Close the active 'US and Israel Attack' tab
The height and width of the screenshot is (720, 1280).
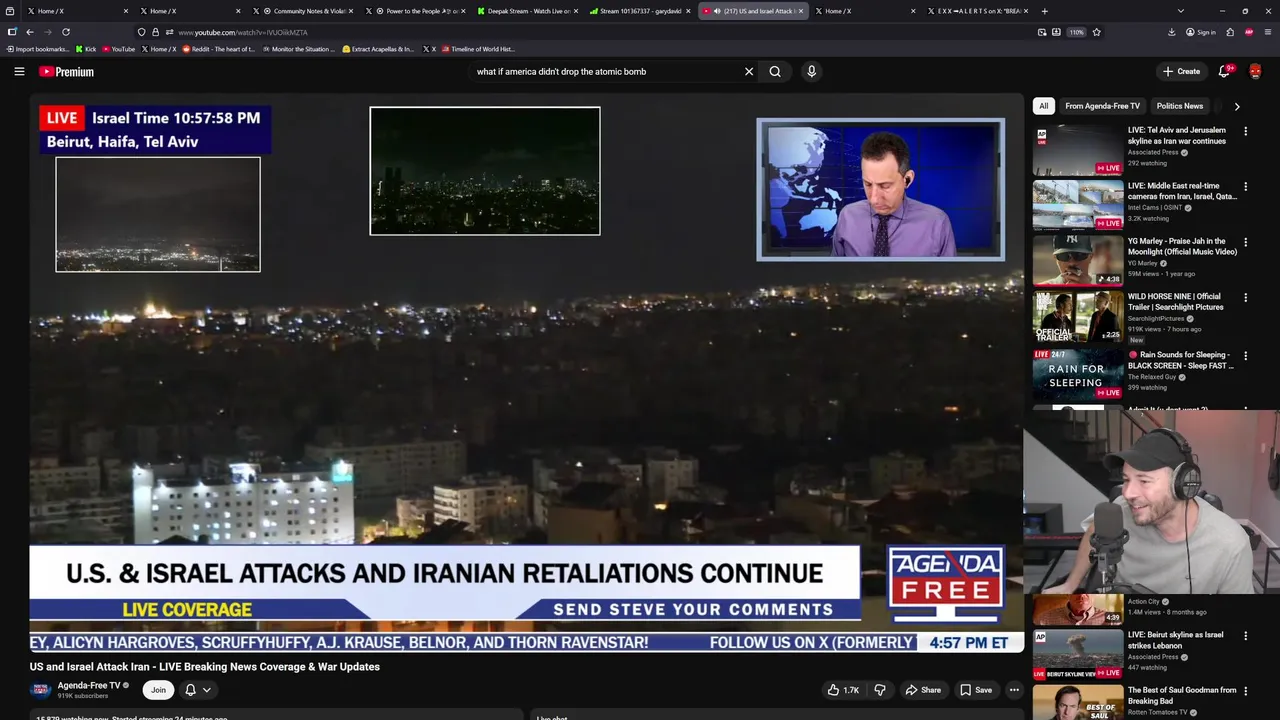pyautogui.click(x=800, y=11)
